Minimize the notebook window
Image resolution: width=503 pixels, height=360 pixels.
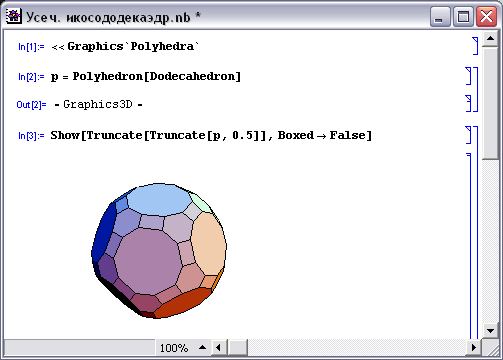tap(440, 17)
